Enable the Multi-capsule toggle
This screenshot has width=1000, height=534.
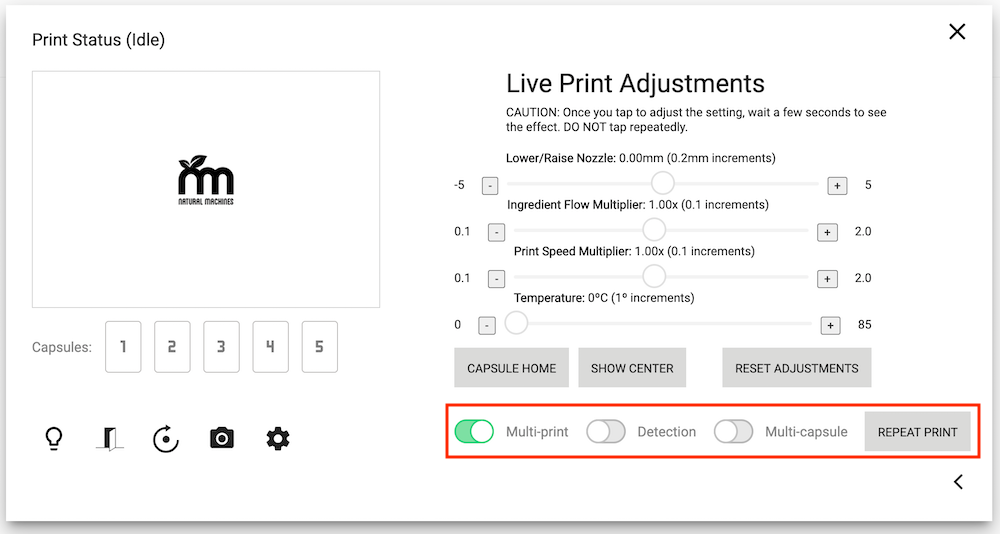point(733,431)
